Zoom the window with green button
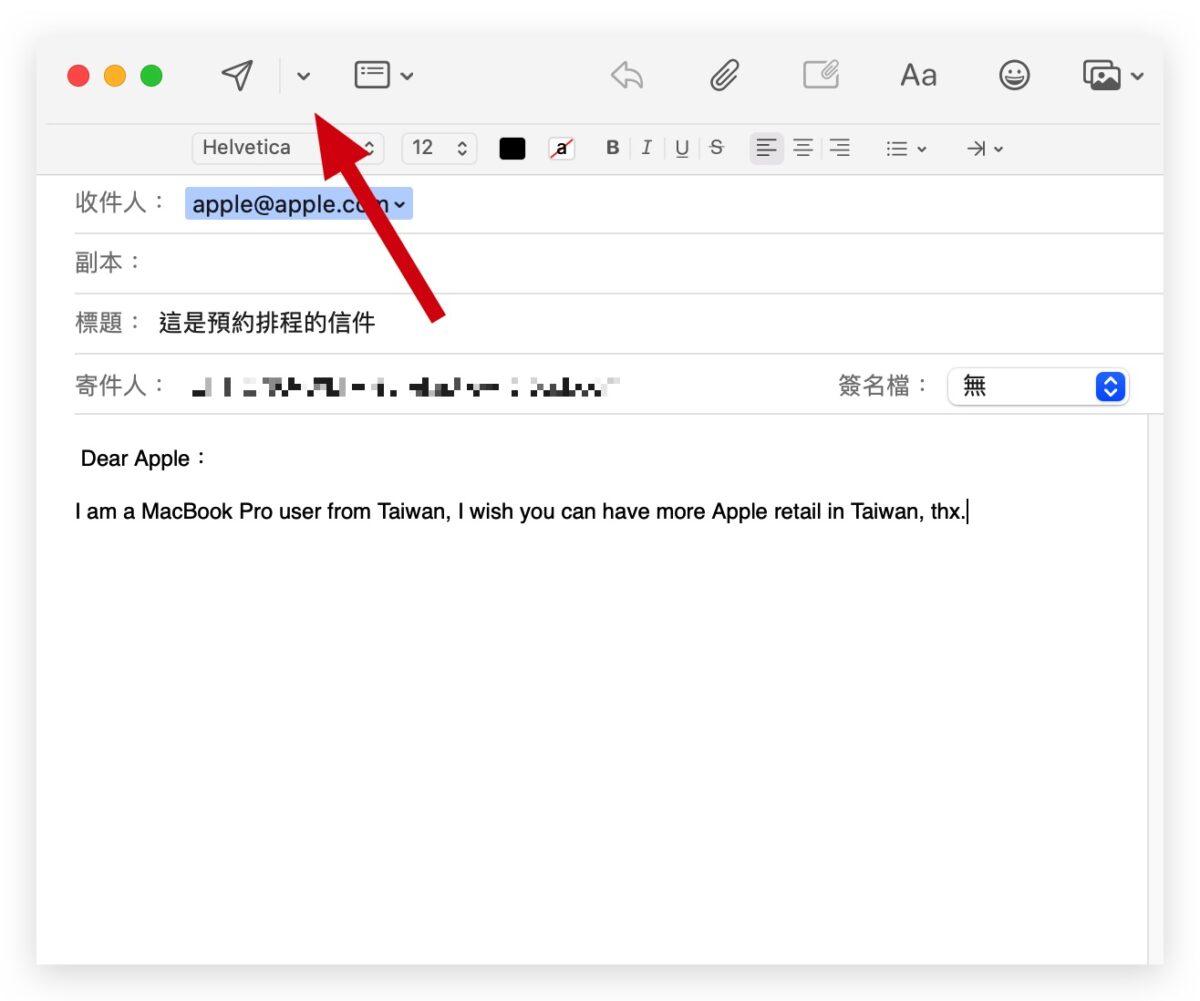This screenshot has height=1001, width=1200. (151, 76)
